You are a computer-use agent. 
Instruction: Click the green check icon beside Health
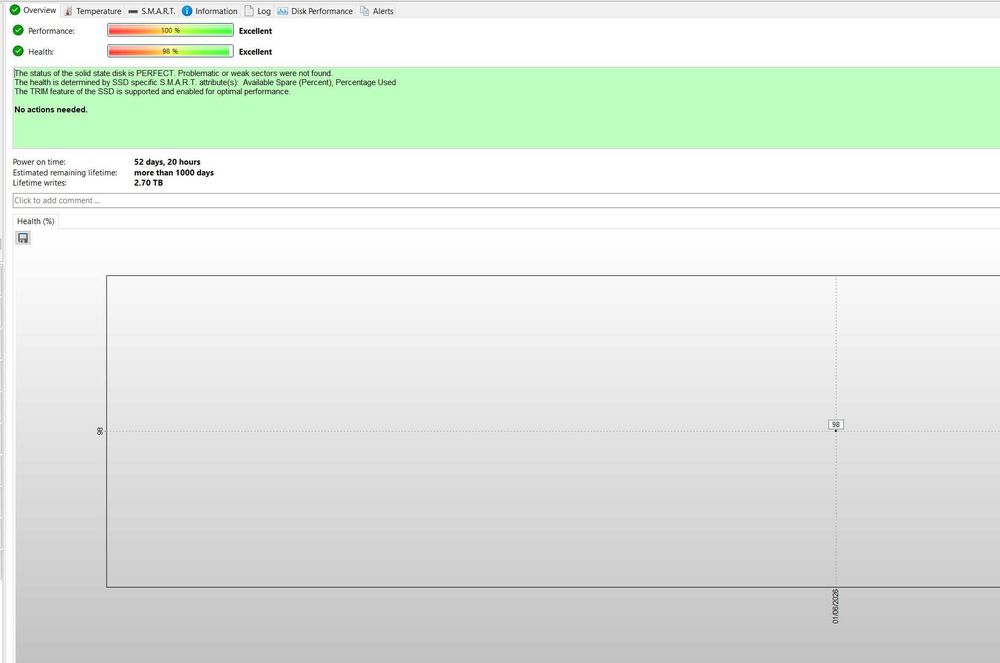pos(18,51)
